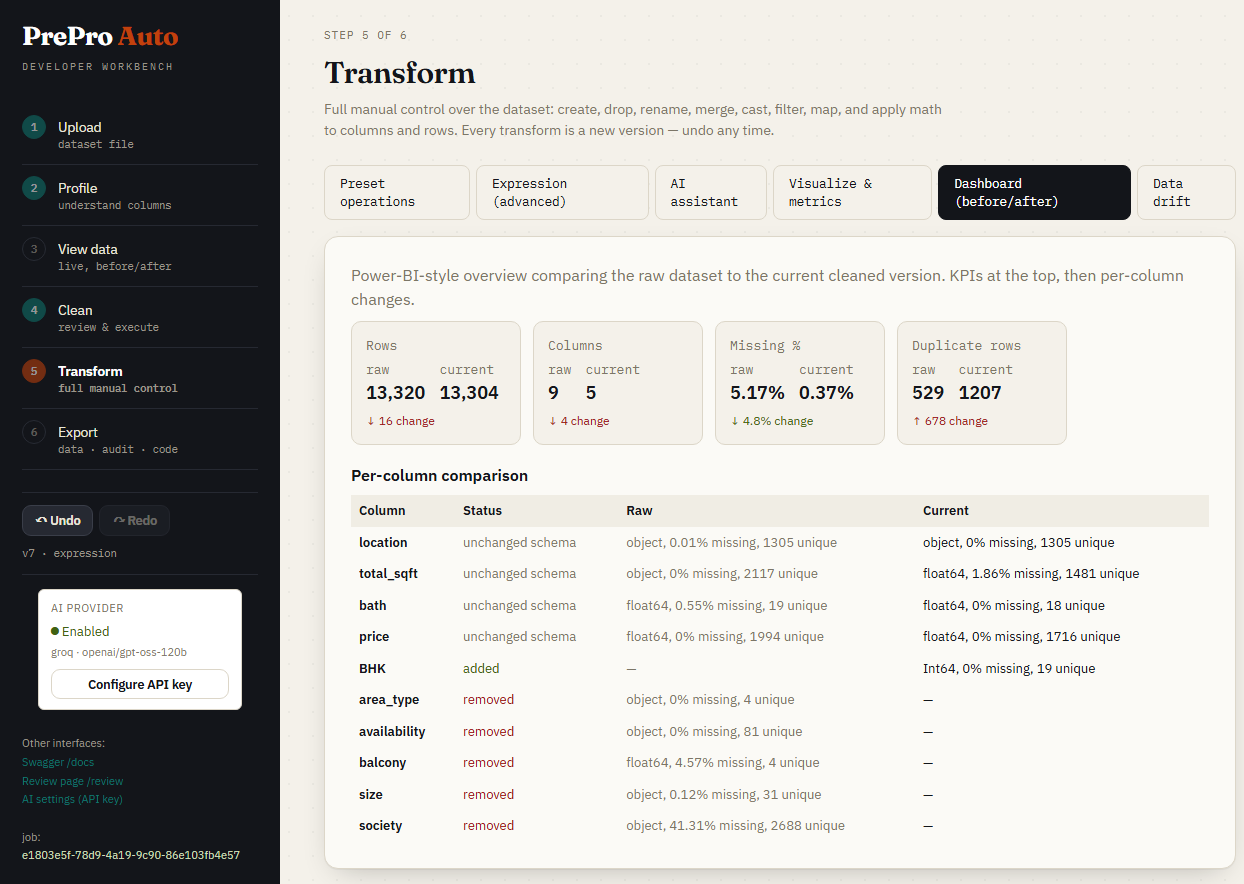The height and width of the screenshot is (884, 1244).
Task: Click '↓ 4.8% change' under Missing %
Action: pos(772,421)
